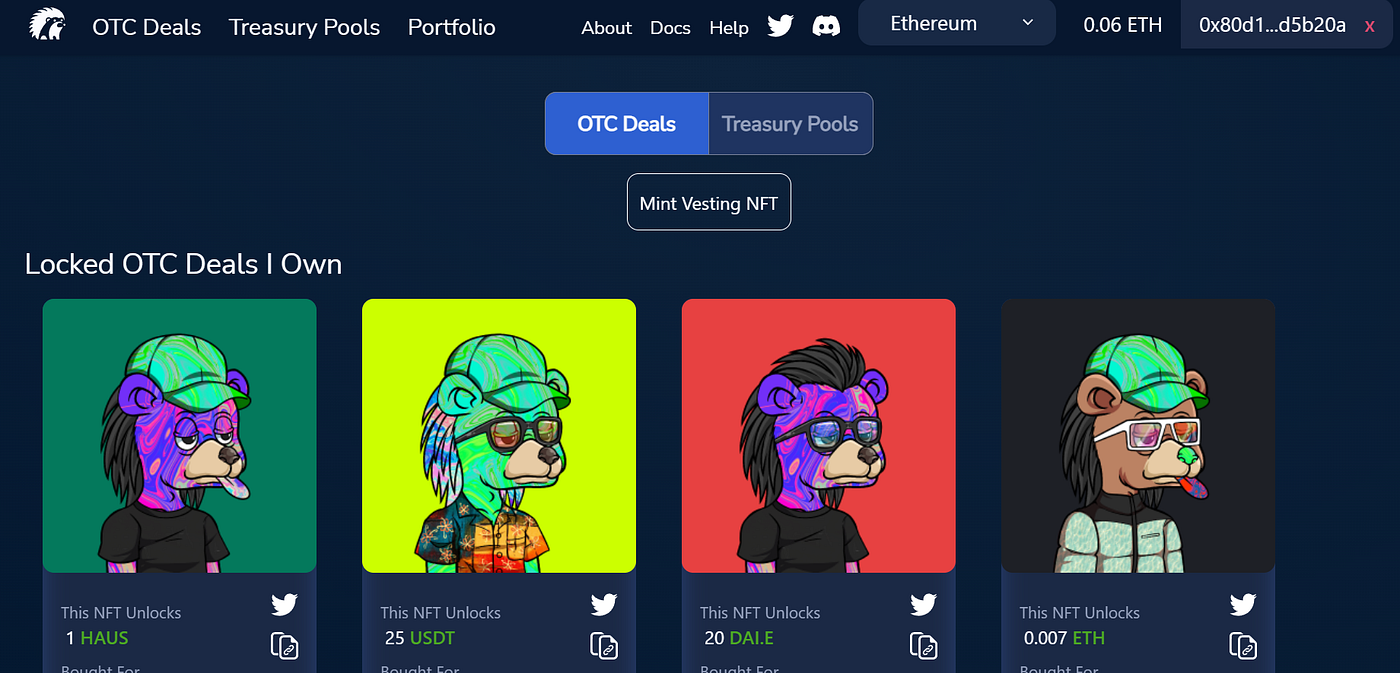Open the Discord icon in the top navigation
Image resolution: width=1400 pixels, height=673 pixels.
click(826, 26)
